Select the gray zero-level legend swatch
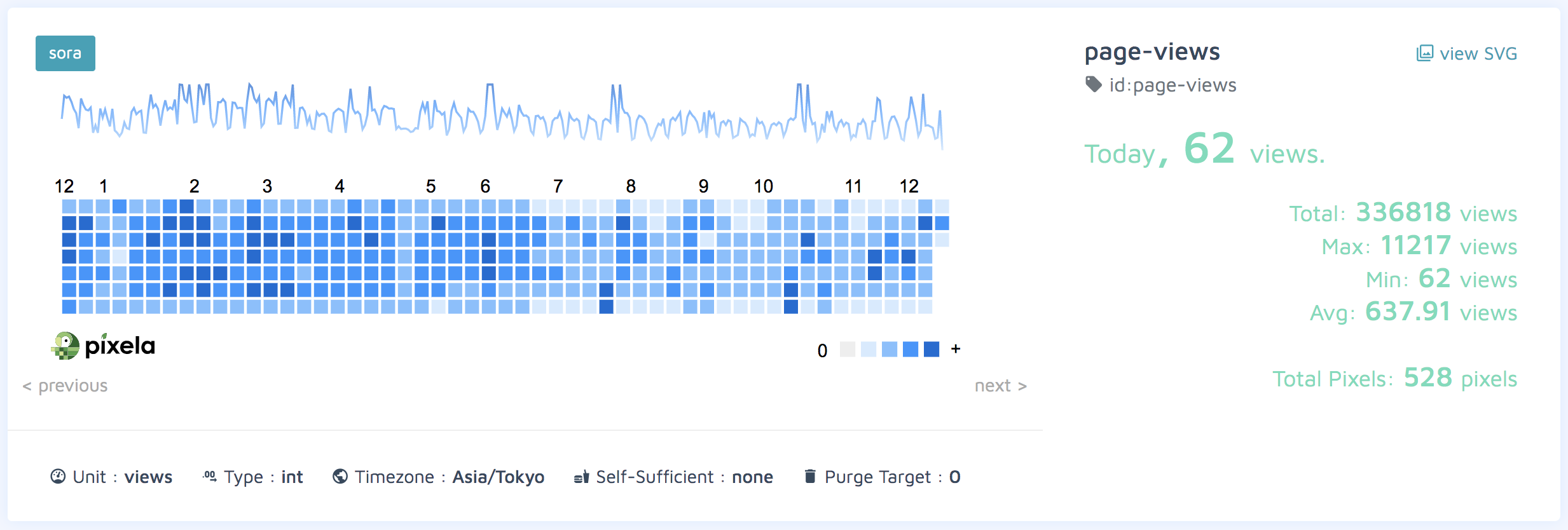Image resolution: width=1568 pixels, height=530 pixels. tap(848, 350)
